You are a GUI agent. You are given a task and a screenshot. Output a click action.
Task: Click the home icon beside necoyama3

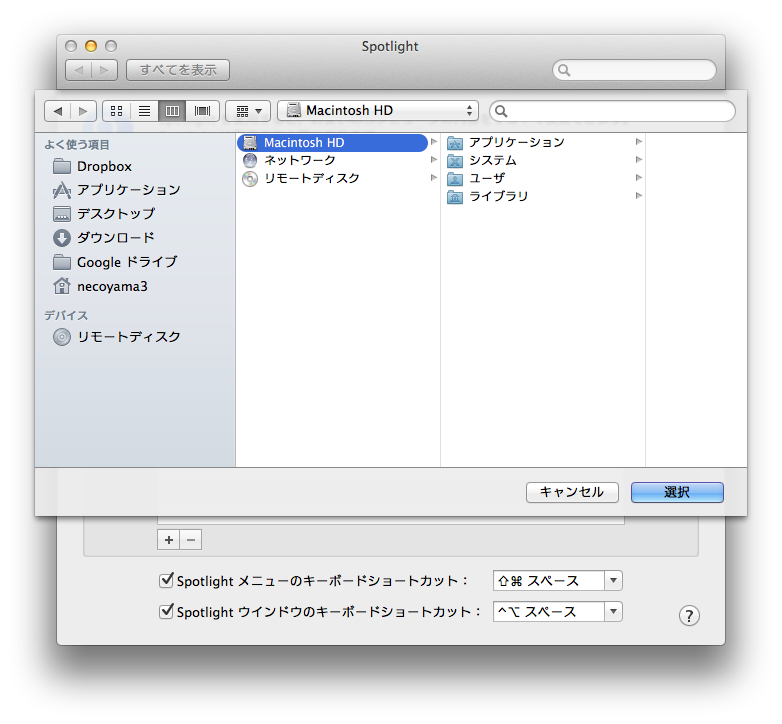click(62, 286)
